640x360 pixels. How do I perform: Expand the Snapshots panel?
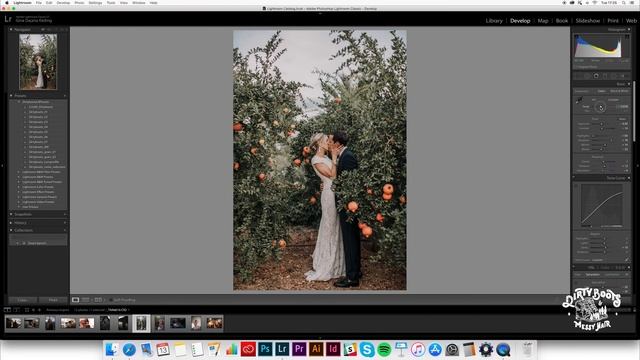[x=11, y=214]
